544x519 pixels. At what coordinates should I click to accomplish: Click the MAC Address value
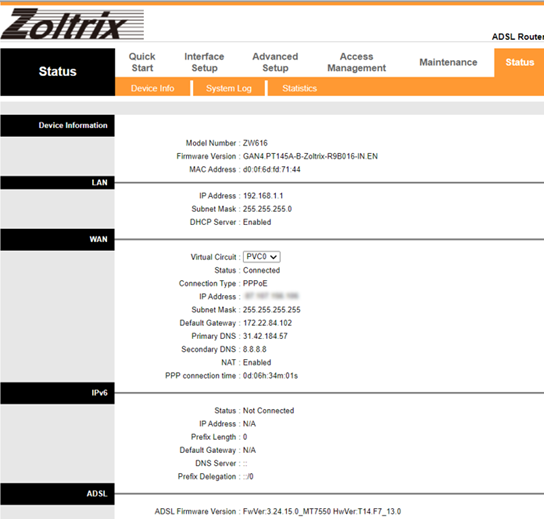click(272, 169)
